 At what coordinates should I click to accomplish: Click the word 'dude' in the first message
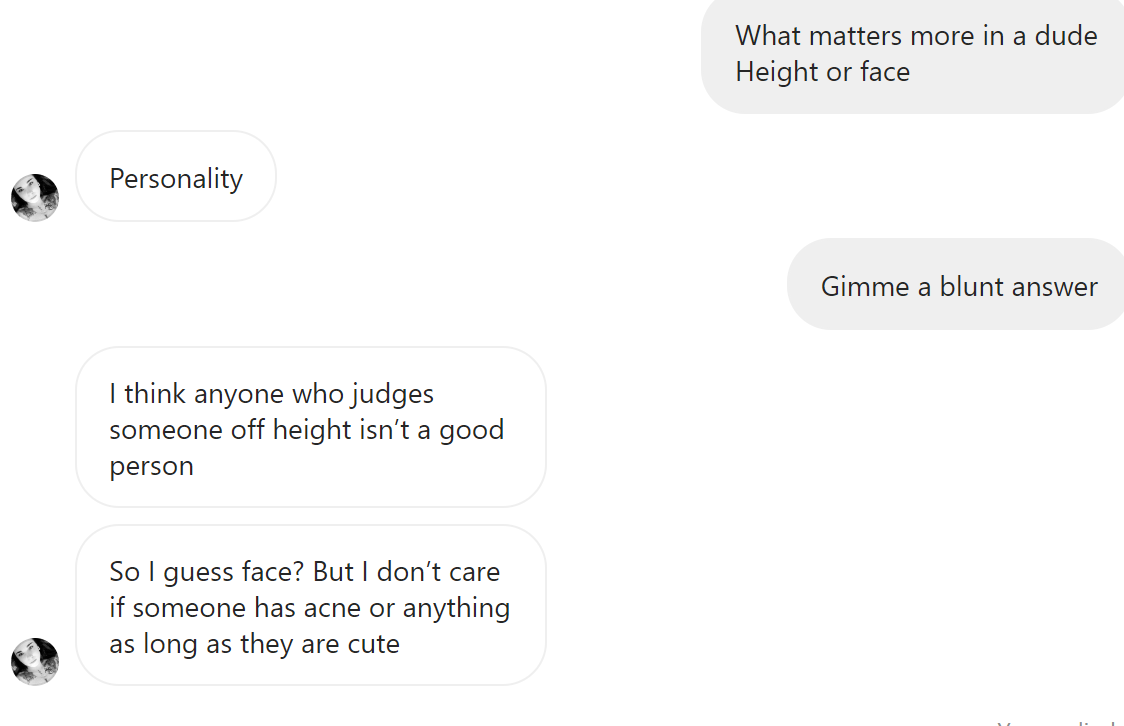1066,36
